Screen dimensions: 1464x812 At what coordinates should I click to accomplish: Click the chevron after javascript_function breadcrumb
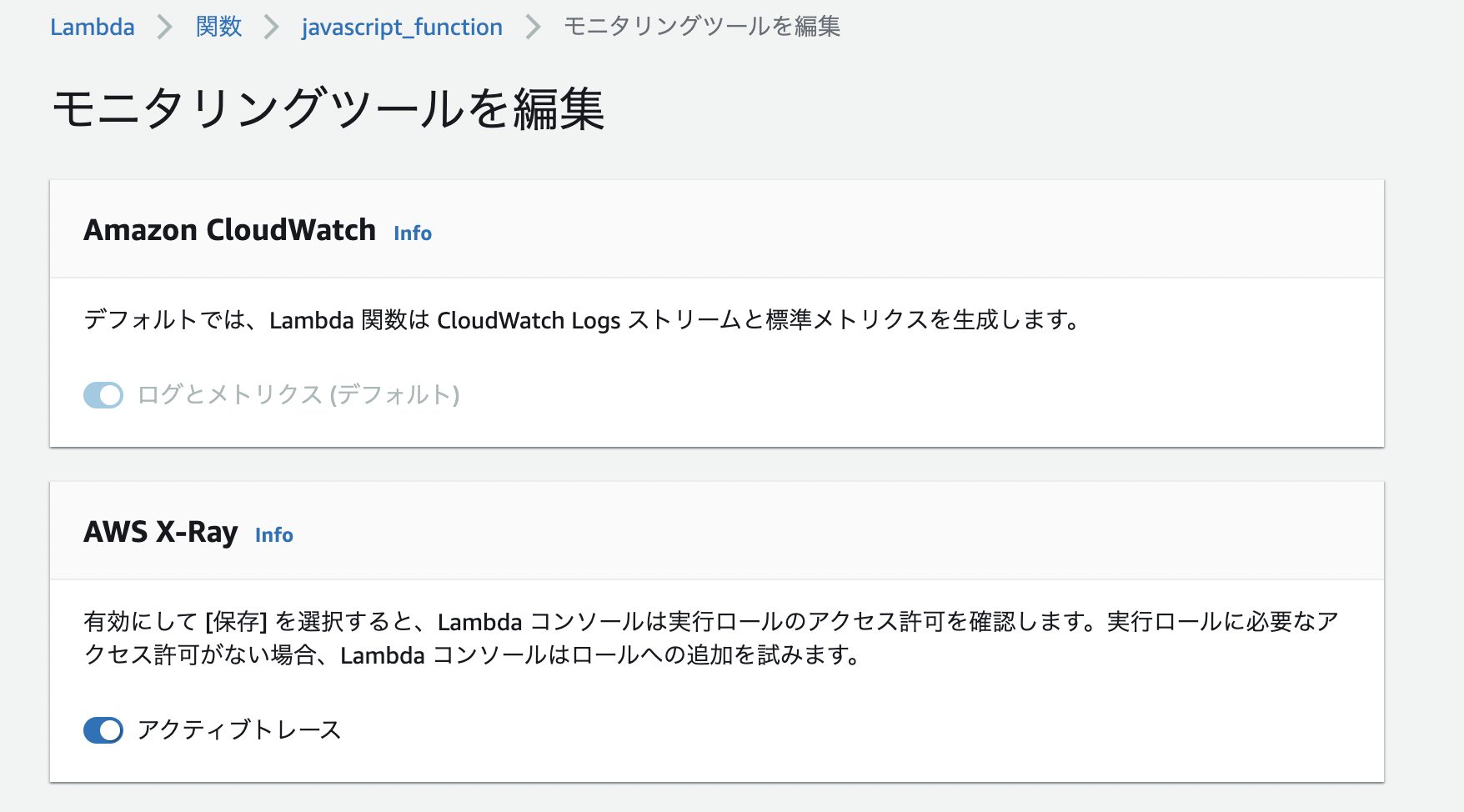click(535, 27)
